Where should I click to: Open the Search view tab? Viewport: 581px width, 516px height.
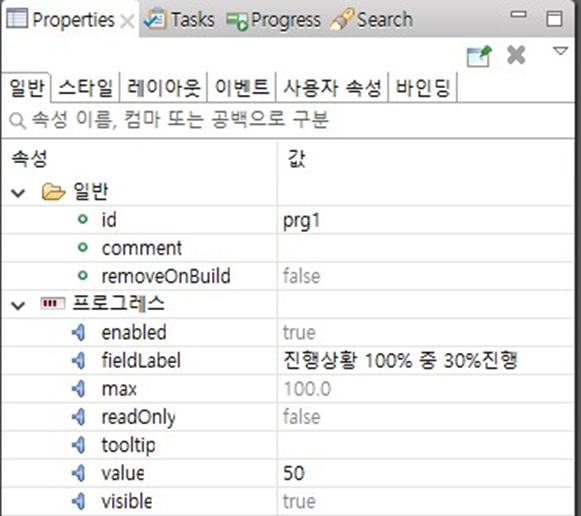[371, 19]
